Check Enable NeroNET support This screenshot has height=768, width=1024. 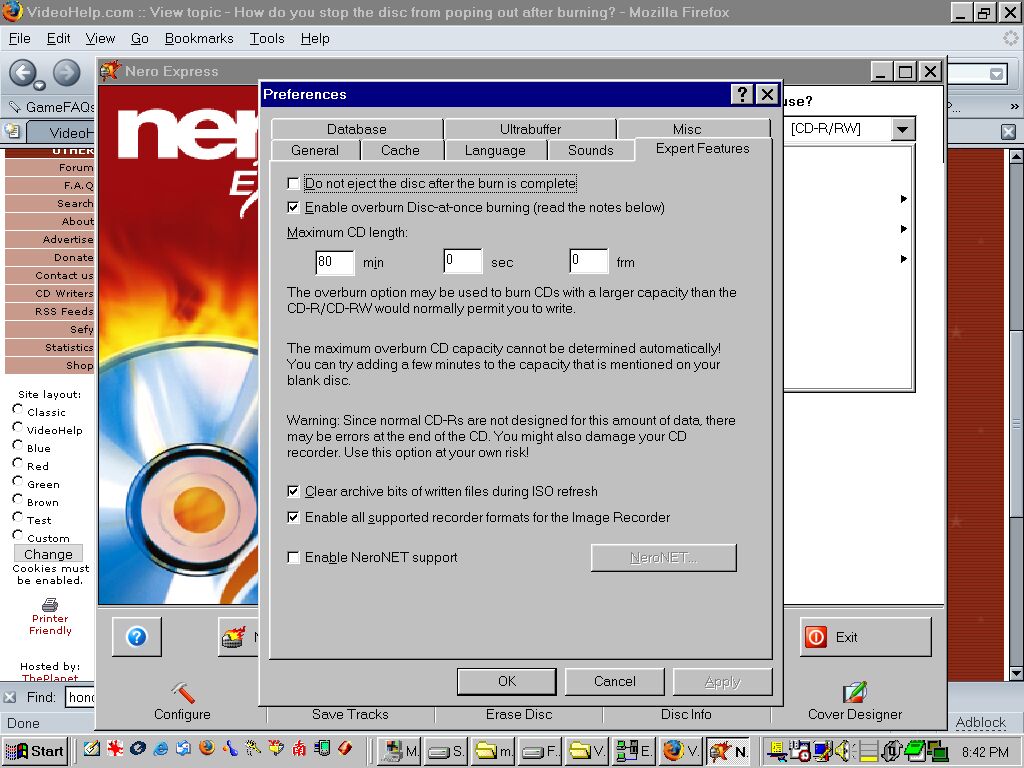293,557
